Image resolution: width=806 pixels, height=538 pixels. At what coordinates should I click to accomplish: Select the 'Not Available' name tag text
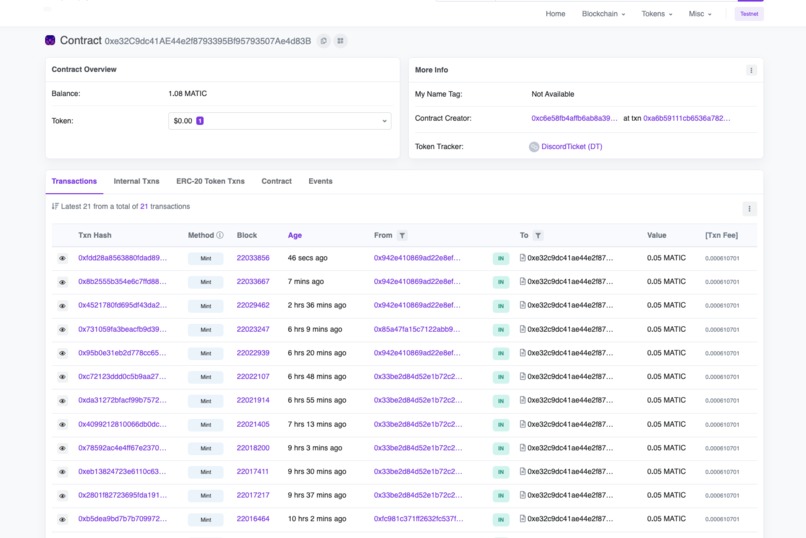(x=553, y=94)
